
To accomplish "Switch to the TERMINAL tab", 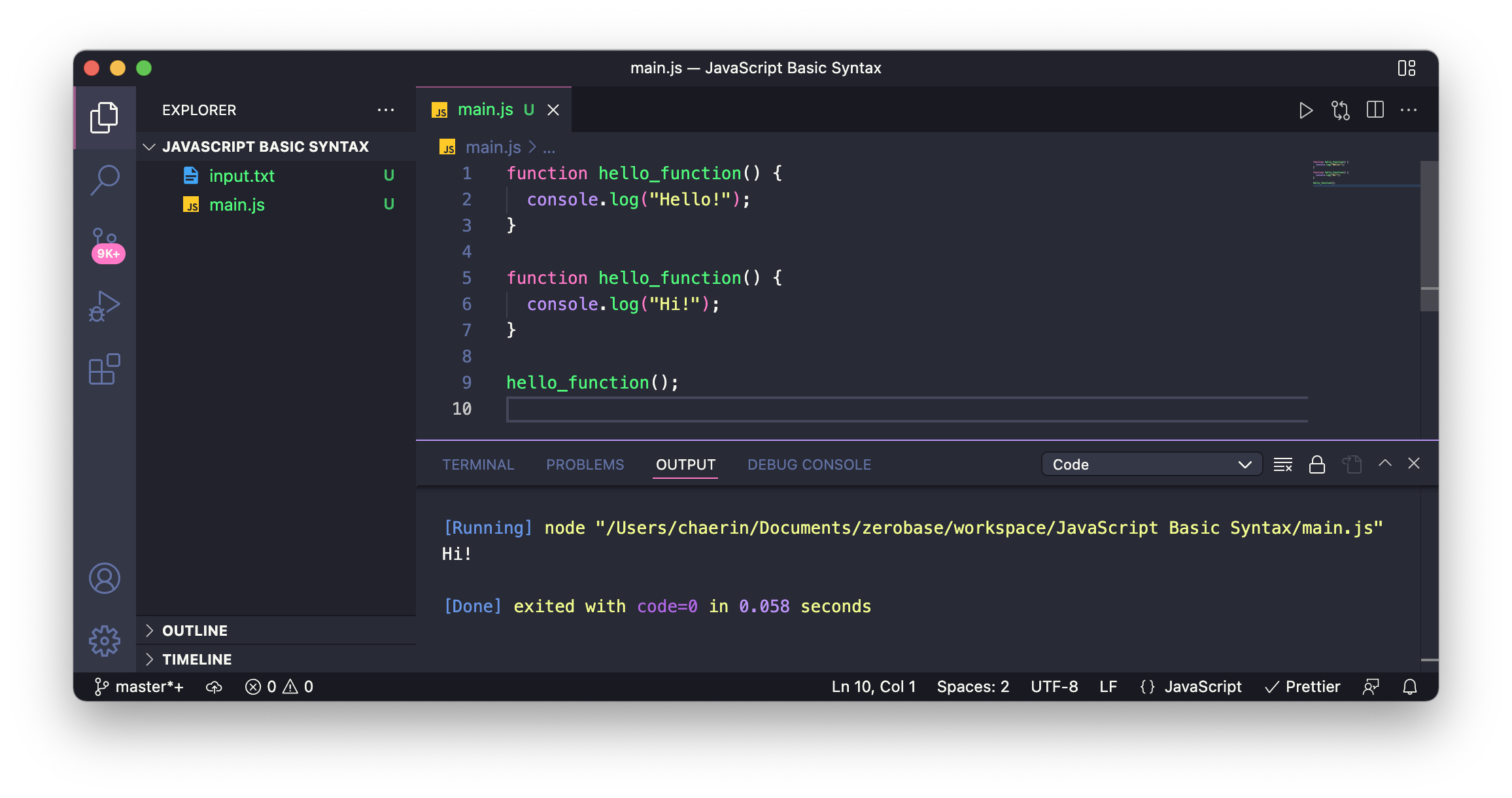I will pyautogui.click(x=478, y=464).
